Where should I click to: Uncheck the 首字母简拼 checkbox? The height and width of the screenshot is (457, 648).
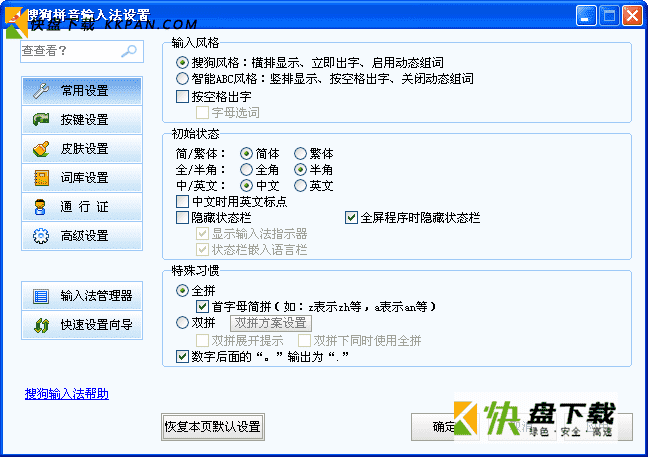202,307
